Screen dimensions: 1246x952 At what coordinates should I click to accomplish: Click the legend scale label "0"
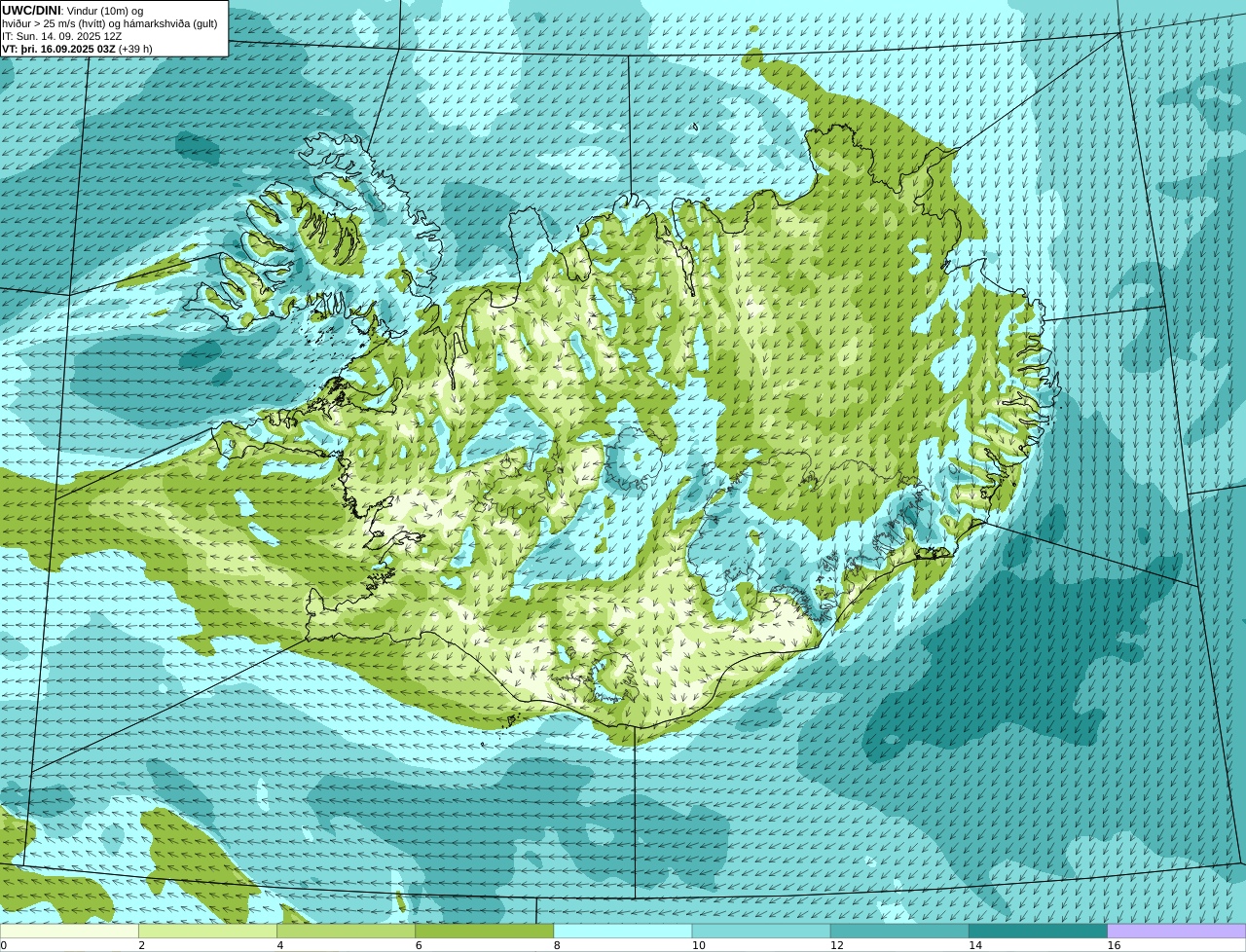pos(3,945)
